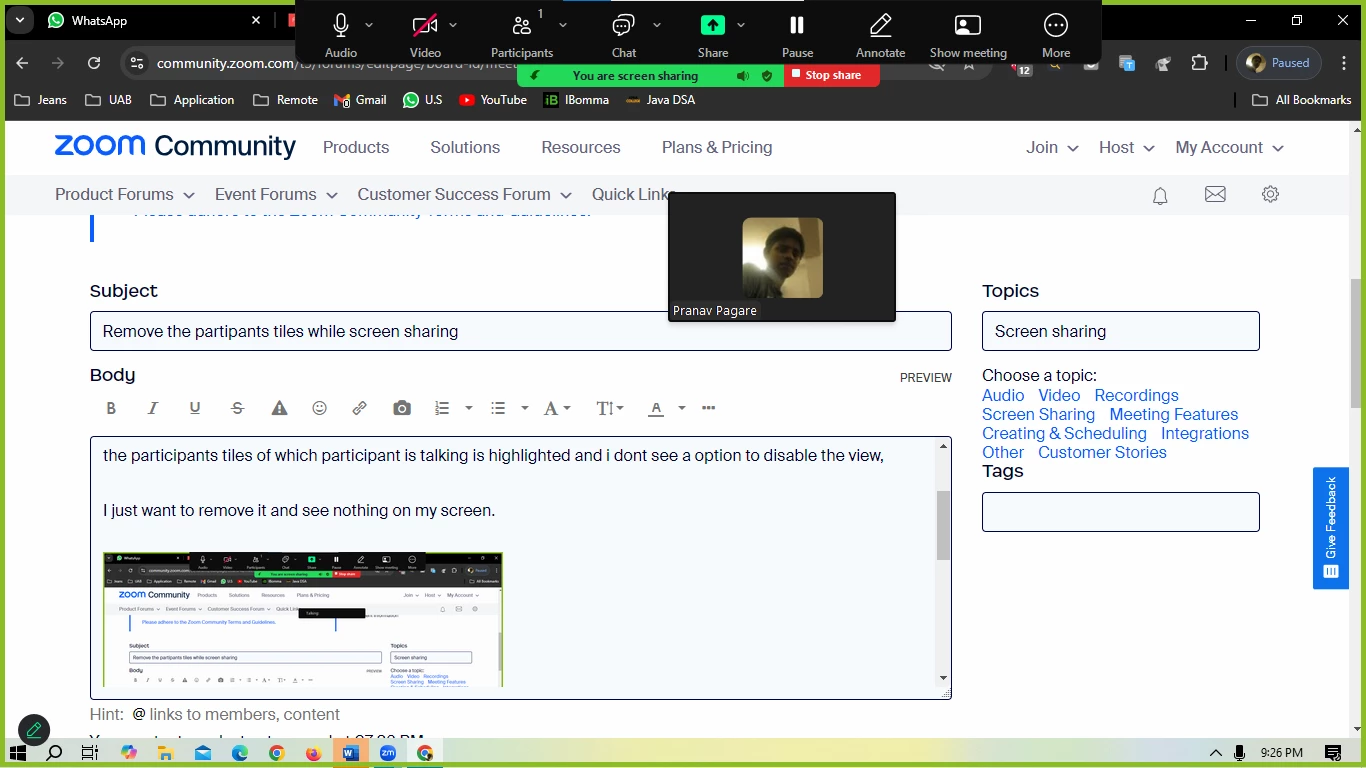The width and height of the screenshot is (1366, 768).
Task: Open the Solutions menu
Action: 465,147
